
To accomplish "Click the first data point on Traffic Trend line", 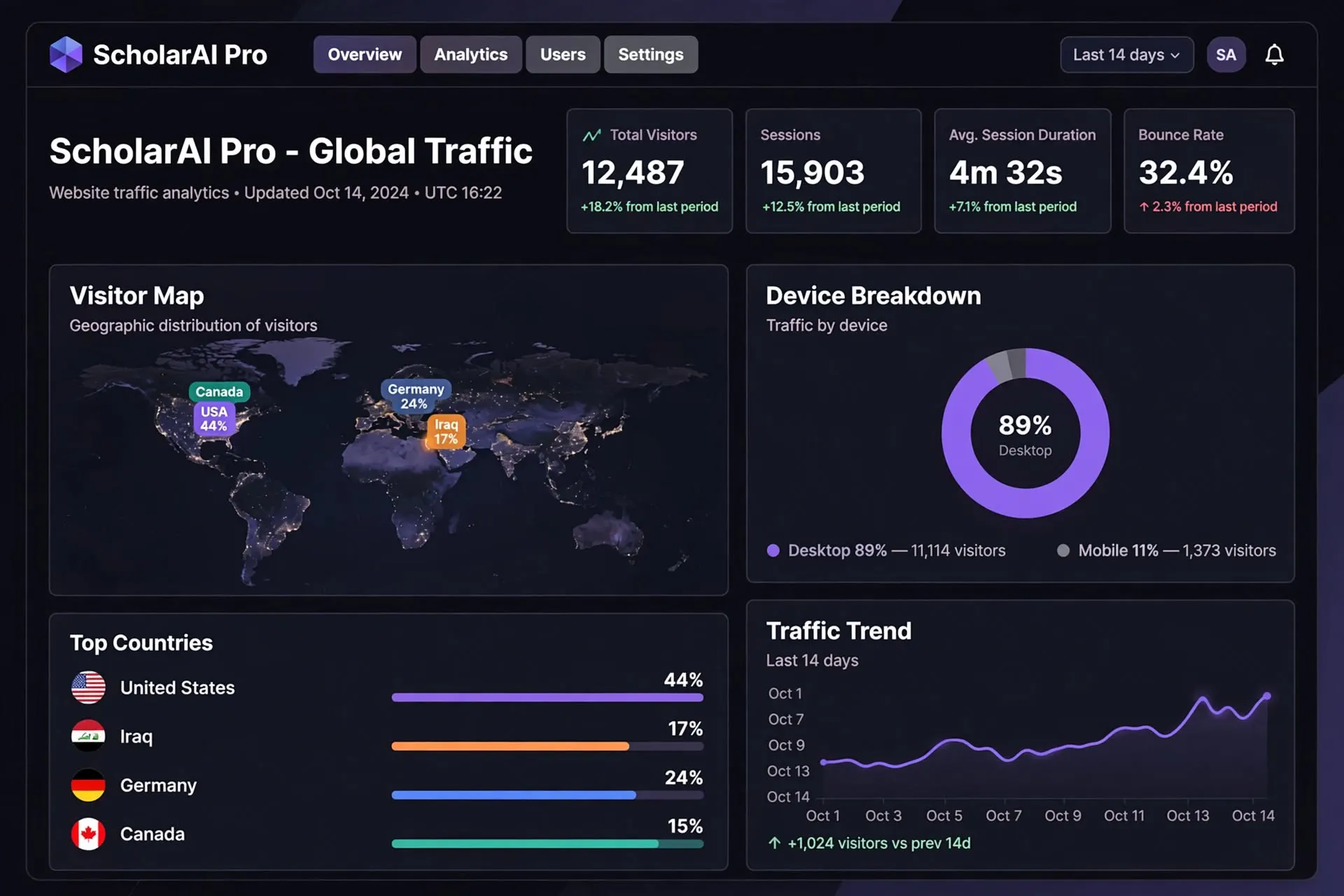I will click(x=824, y=762).
